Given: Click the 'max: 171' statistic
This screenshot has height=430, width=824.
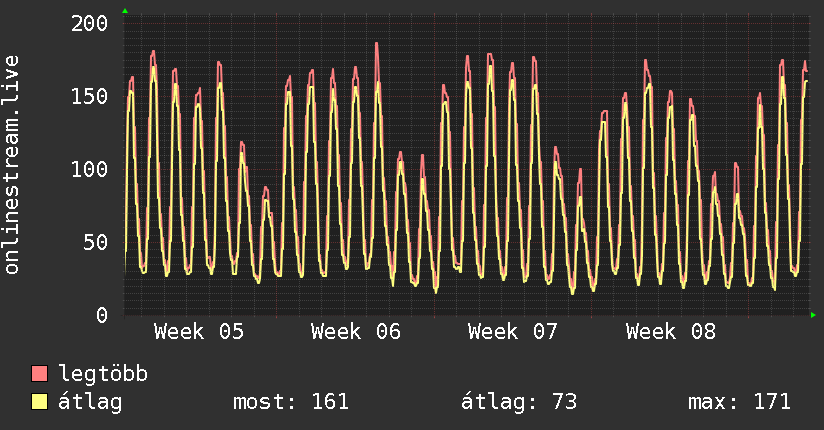Looking at the screenshot, I should (x=739, y=402).
